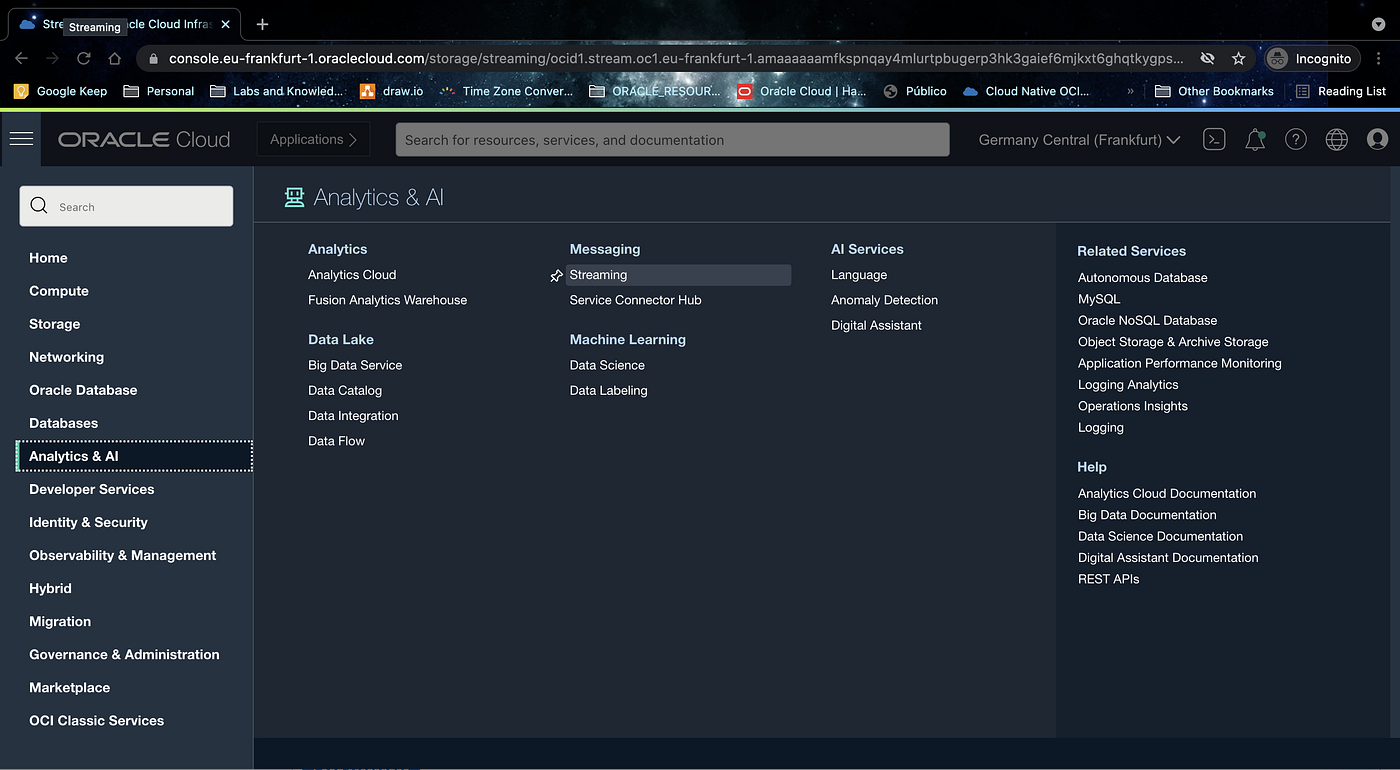The height and width of the screenshot is (770, 1400).
Task: Click the Incognito profile button
Action: [1310, 58]
